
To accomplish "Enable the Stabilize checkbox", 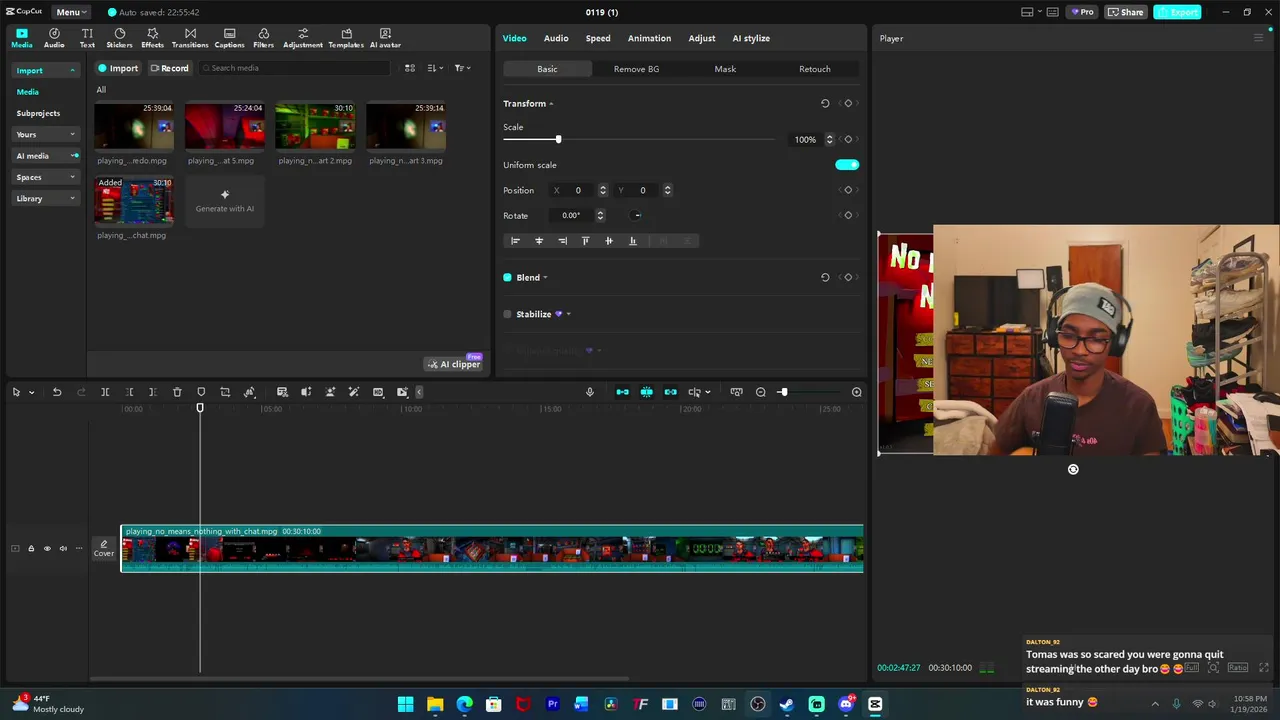I will [507, 314].
